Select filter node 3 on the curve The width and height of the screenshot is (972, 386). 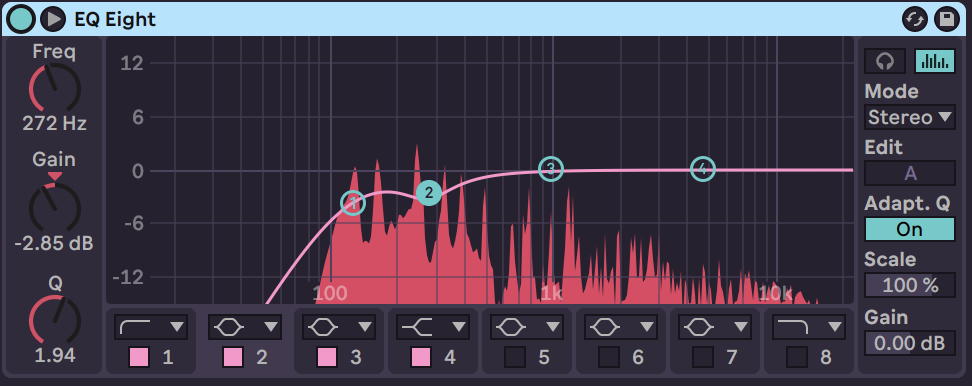(550, 169)
